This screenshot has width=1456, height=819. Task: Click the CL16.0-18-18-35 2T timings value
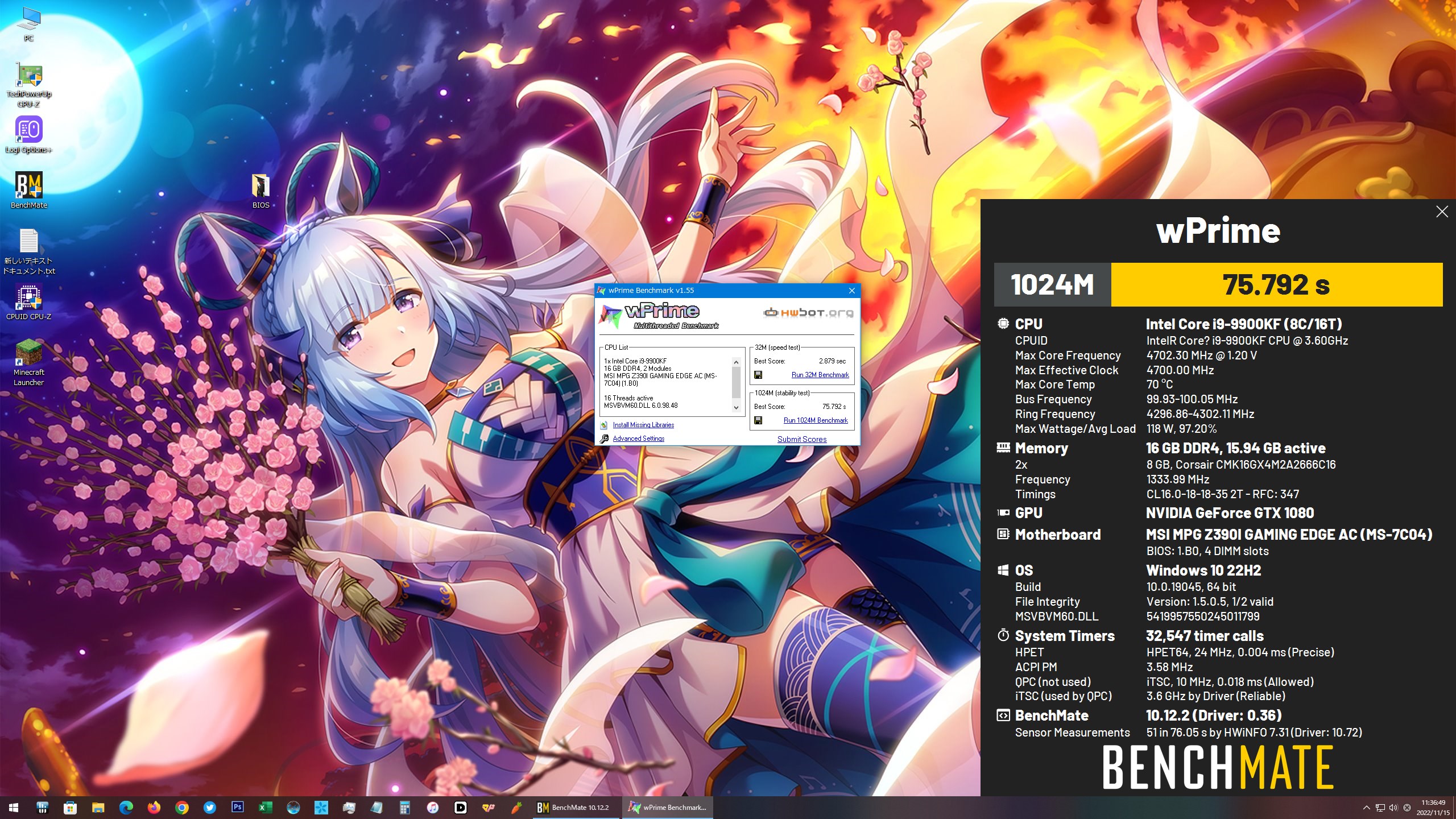pyautogui.click(x=1223, y=494)
